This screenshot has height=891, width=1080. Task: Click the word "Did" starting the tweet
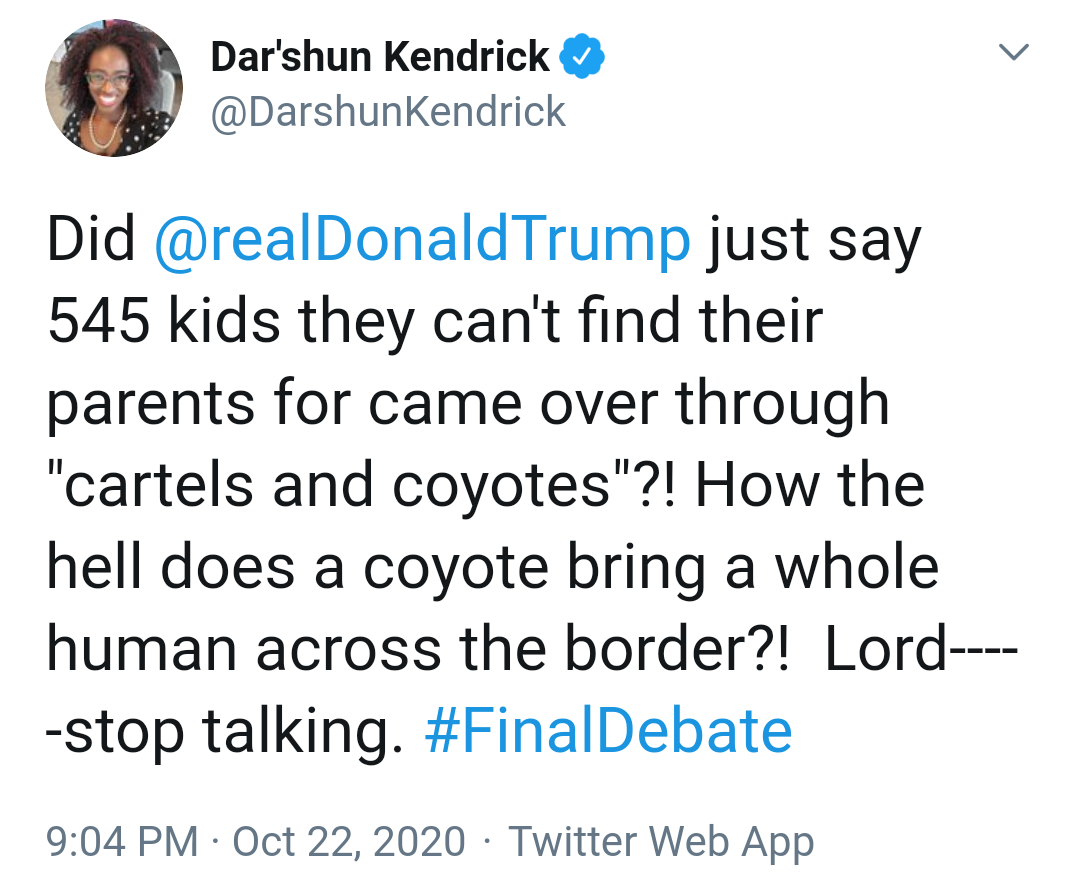(x=91, y=239)
